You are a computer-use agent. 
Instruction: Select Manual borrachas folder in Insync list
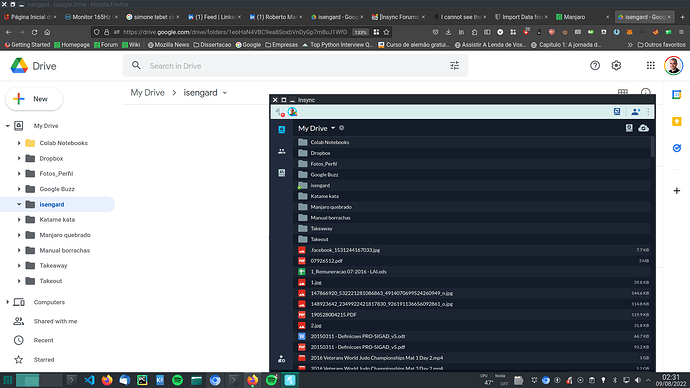[472, 218]
